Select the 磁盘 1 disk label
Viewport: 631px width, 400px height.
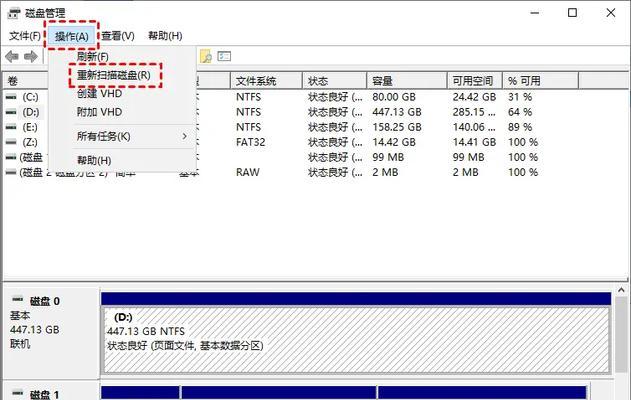coord(45,394)
